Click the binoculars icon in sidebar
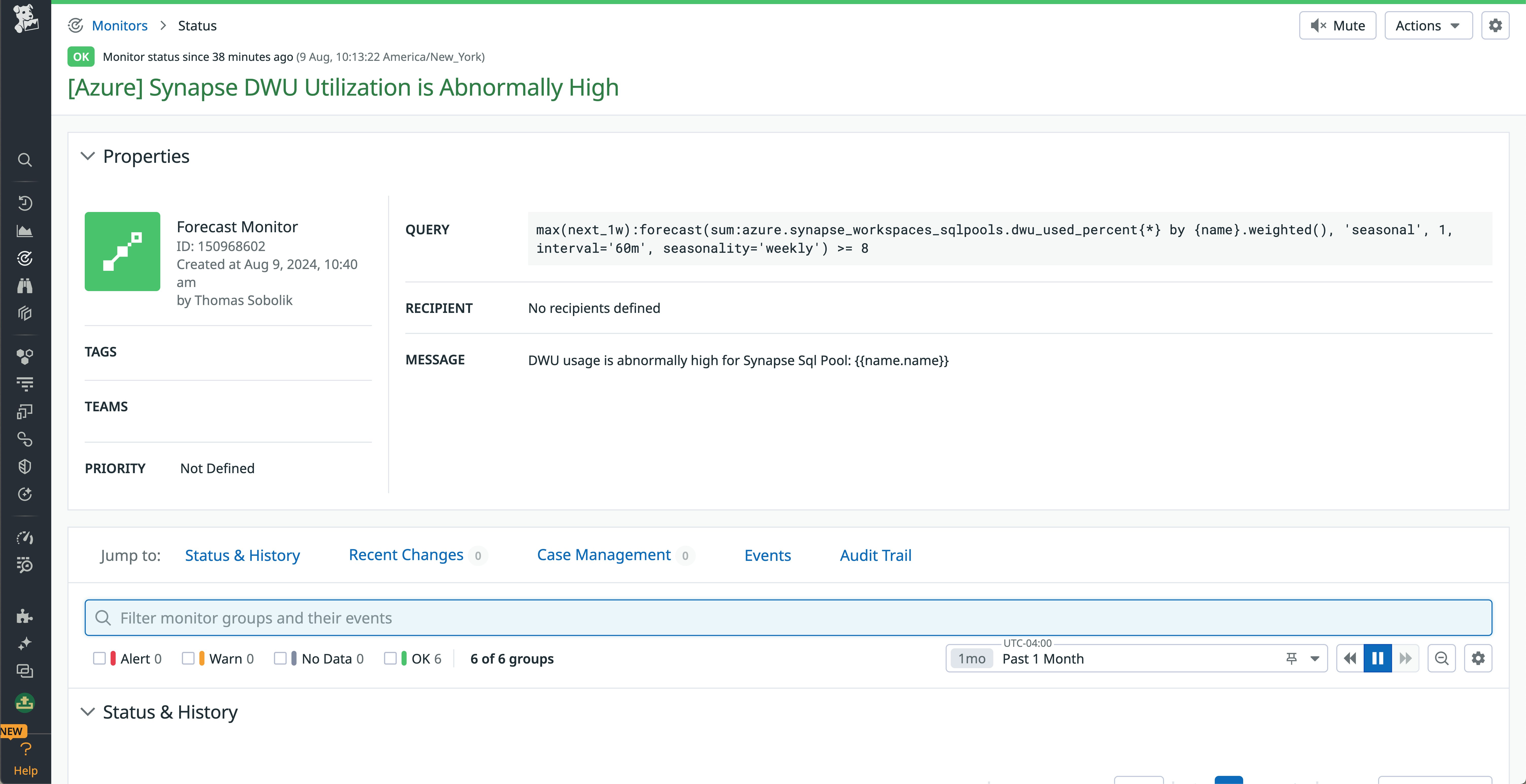1526x784 pixels. [24, 286]
